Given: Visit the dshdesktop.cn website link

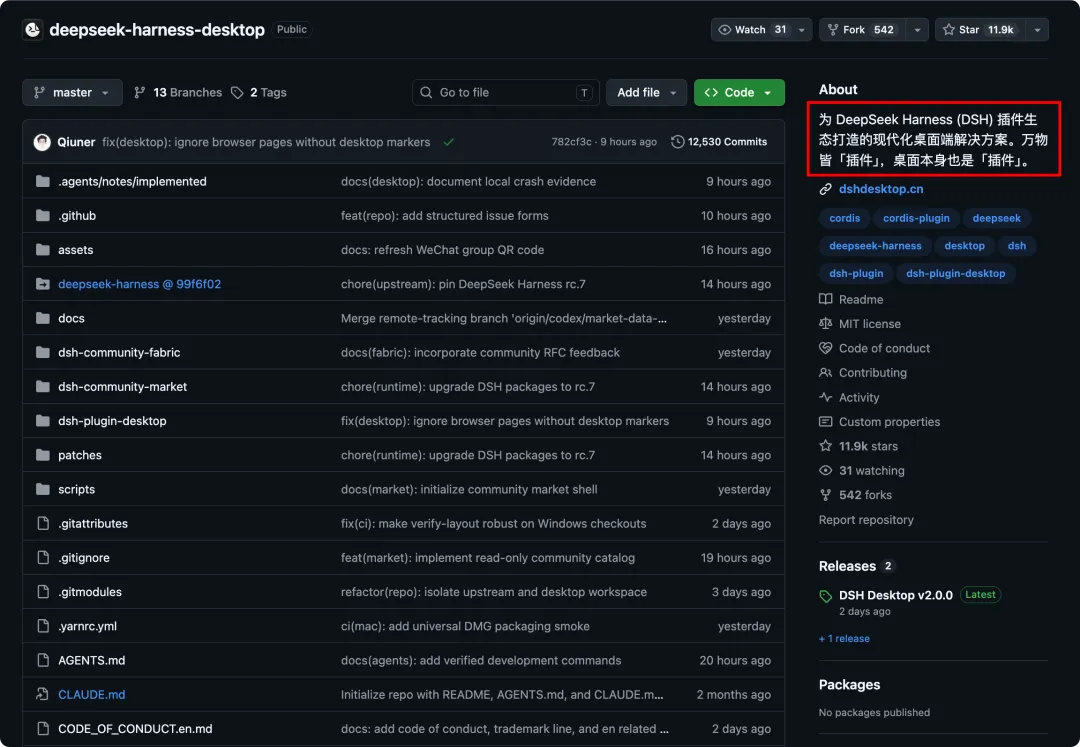Looking at the screenshot, I should click(x=881, y=189).
